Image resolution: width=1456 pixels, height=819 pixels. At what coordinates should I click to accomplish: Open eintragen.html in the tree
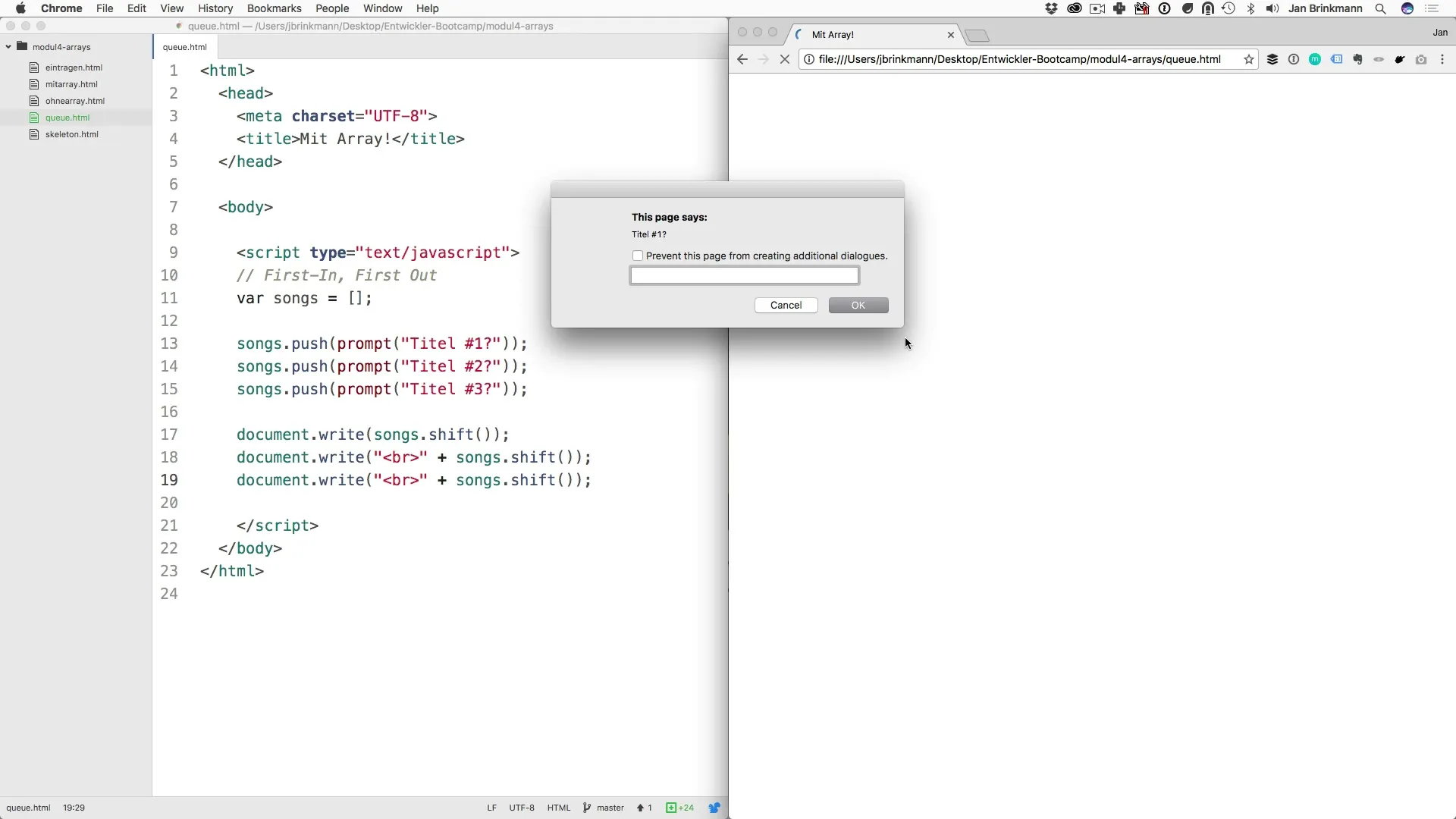coord(74,67)
